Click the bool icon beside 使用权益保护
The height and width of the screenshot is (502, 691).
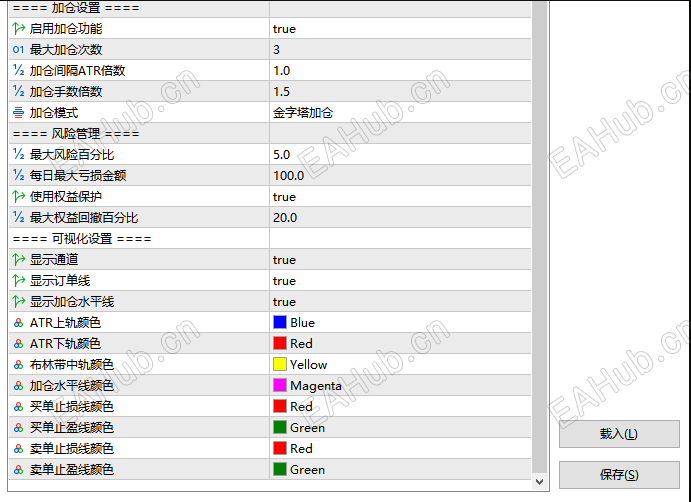coord(19,197)
